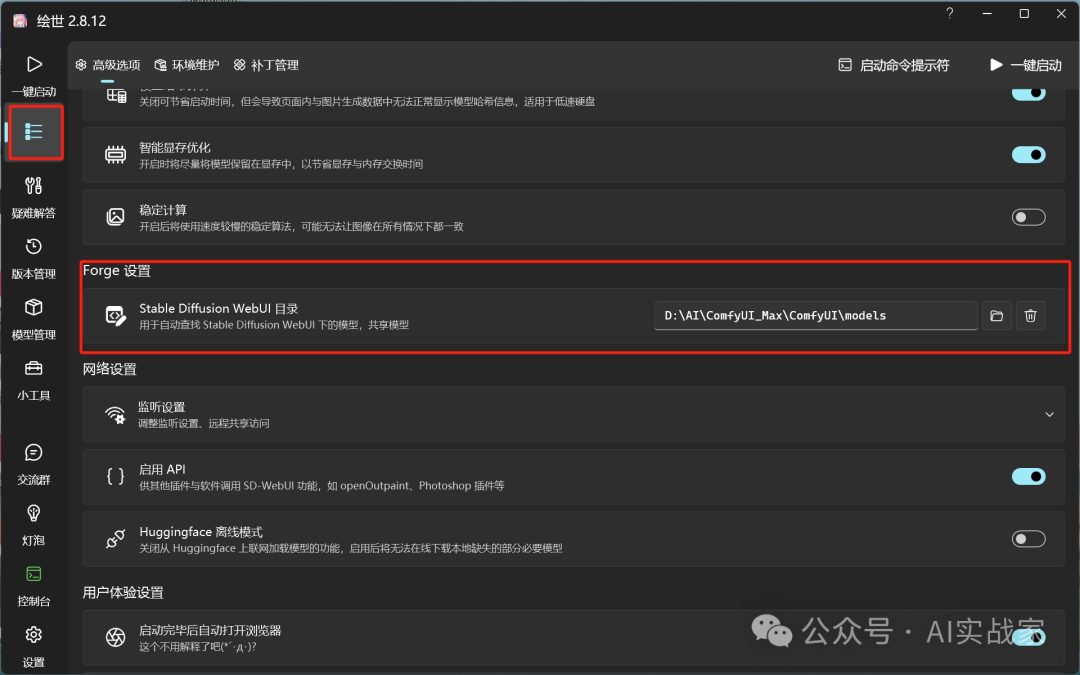Click the 智能显存优化 memory chip icon
Viewport: 1080px width, 675px height.
click(x=115, y=154)
